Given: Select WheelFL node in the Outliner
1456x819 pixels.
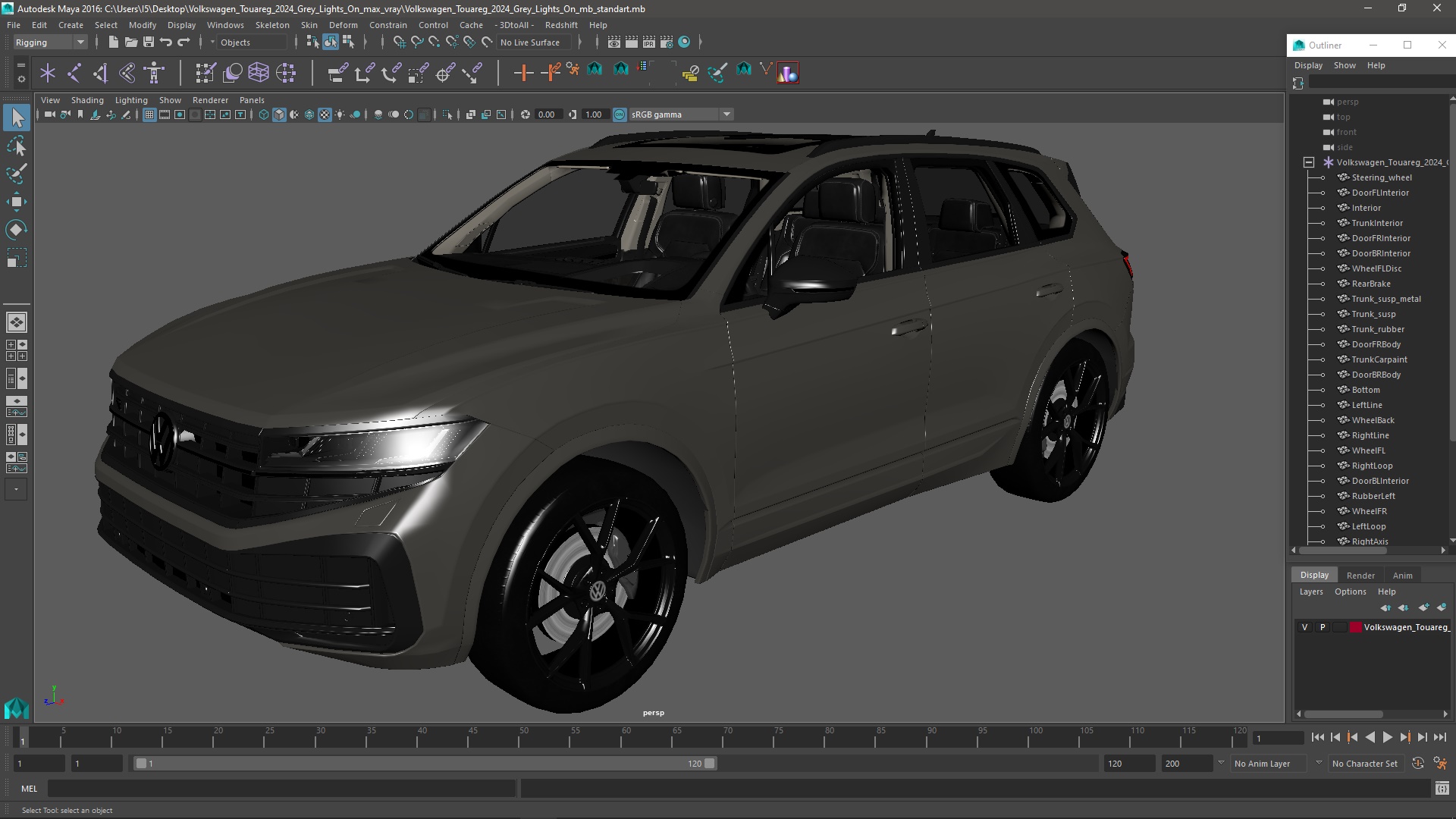Looking at the screenshot, I should coord(1368,450).
